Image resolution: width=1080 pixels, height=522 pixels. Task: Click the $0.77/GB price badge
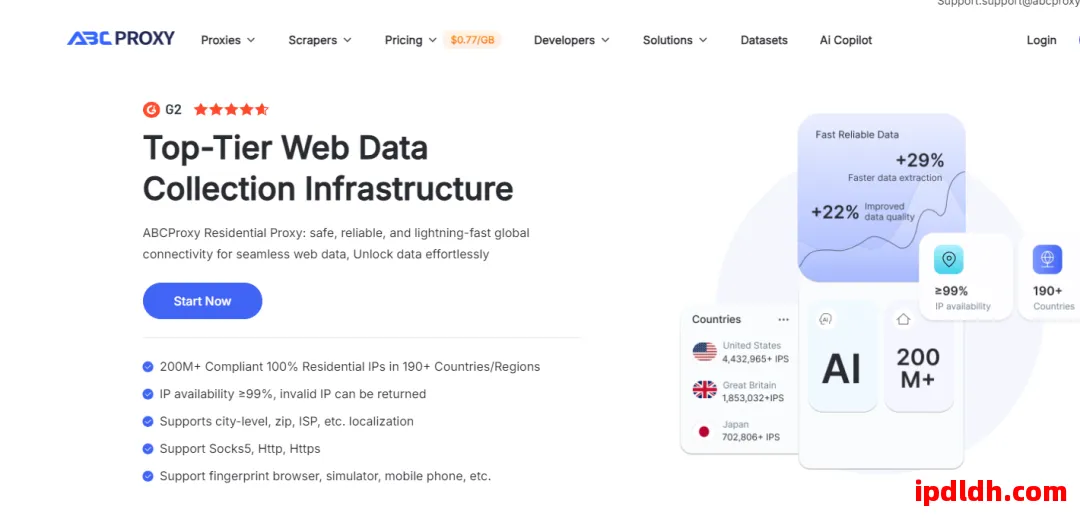click(472, 40)
